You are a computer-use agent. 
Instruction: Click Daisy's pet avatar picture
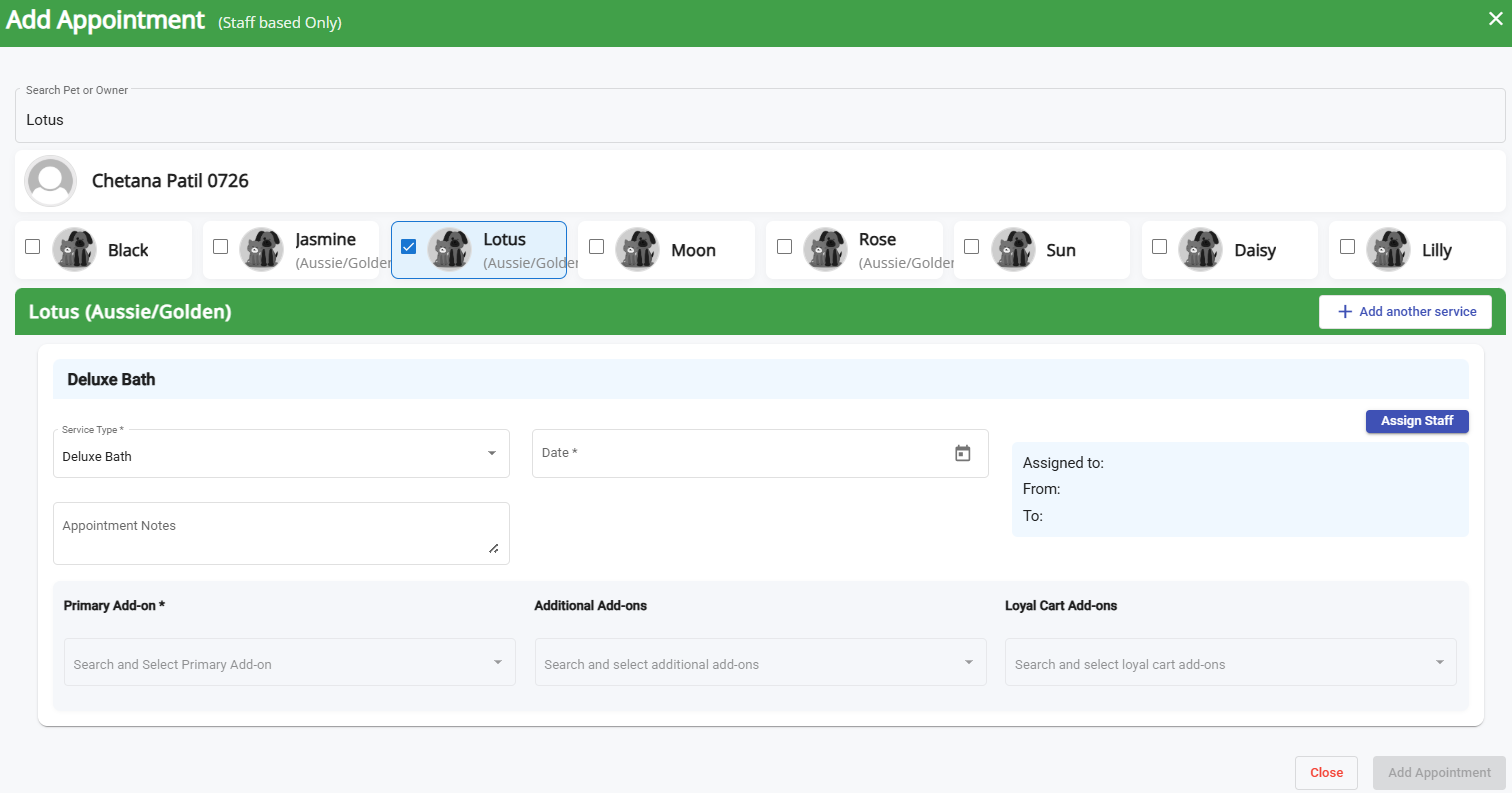[x=1200, y=250]
